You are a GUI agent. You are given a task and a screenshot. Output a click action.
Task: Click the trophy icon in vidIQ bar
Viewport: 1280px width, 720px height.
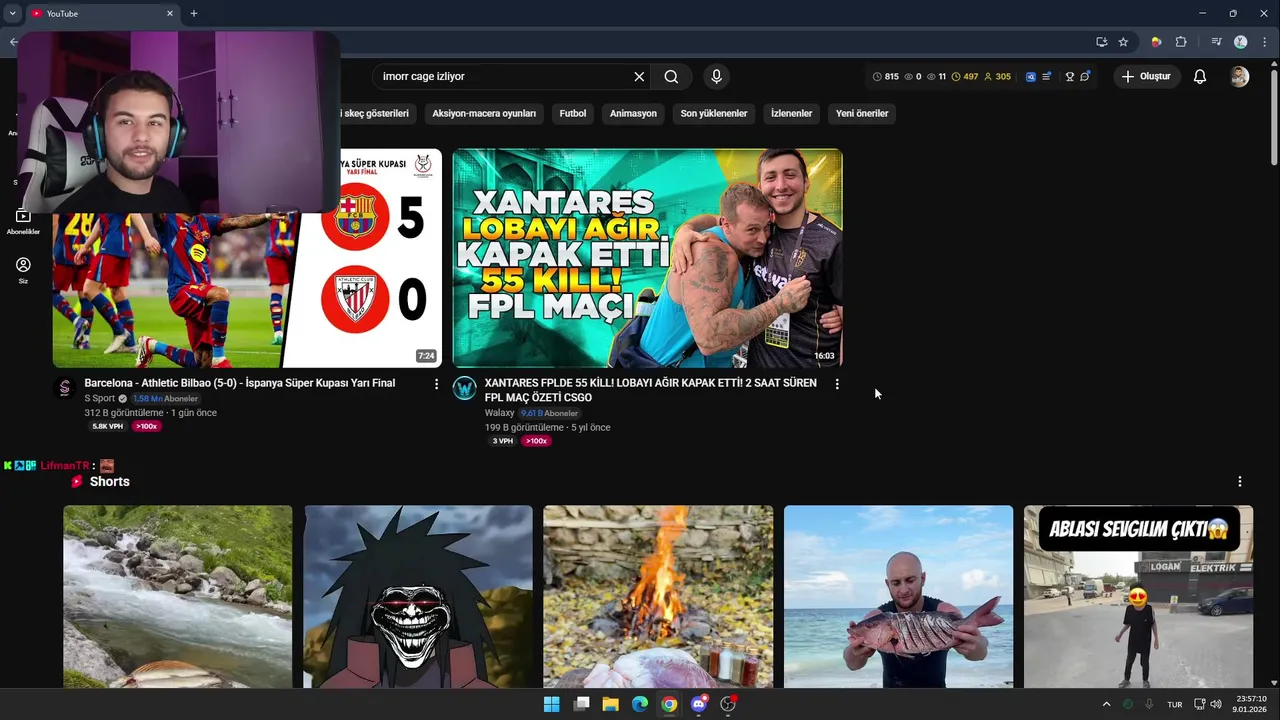pos(1069,76)
